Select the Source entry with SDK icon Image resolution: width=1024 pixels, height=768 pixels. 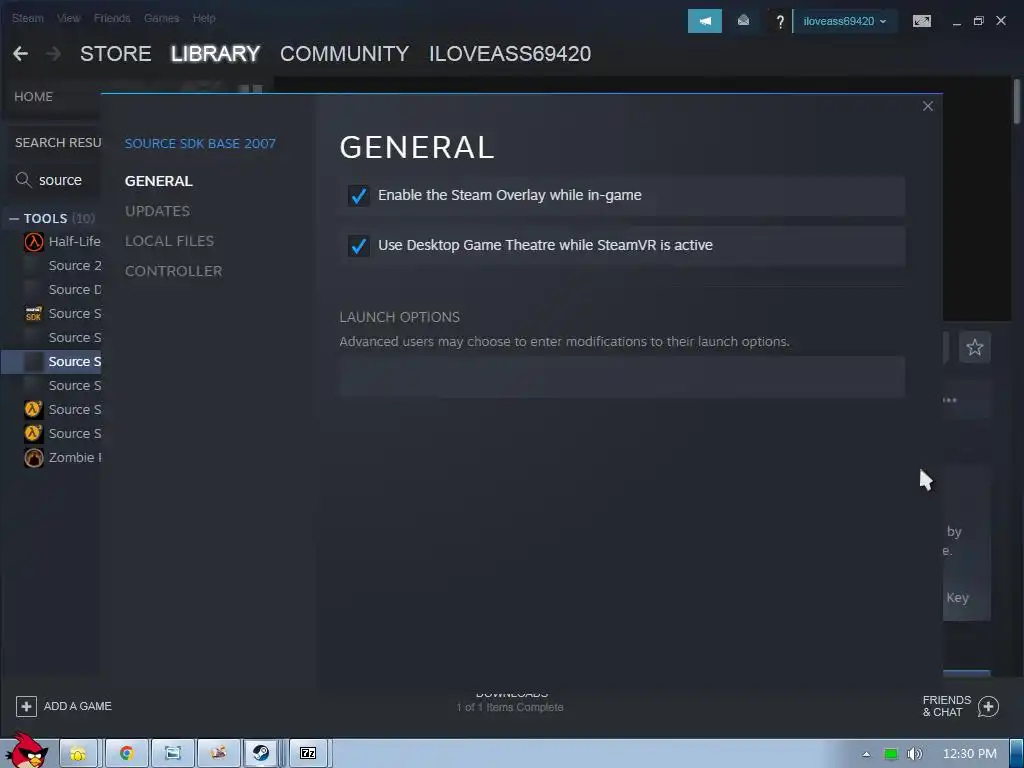coord(62,313)
